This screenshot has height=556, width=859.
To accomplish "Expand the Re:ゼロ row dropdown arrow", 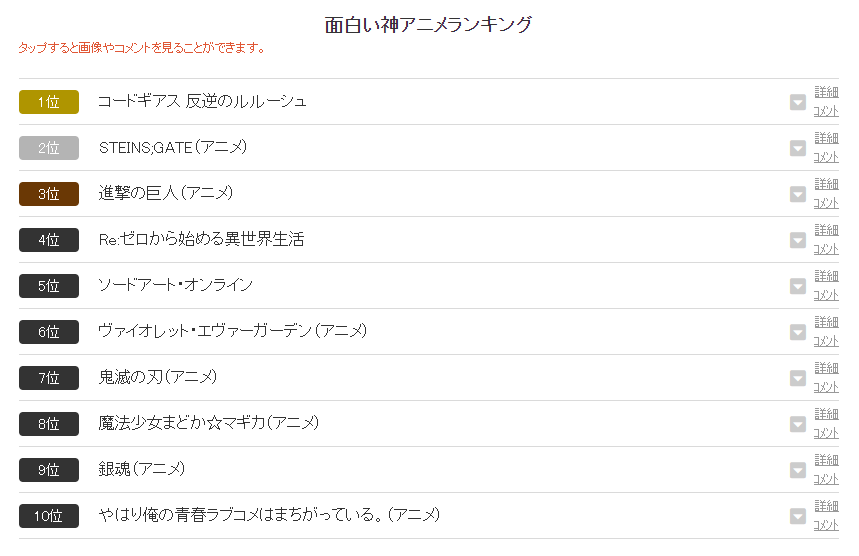I will tap(798, 240).
